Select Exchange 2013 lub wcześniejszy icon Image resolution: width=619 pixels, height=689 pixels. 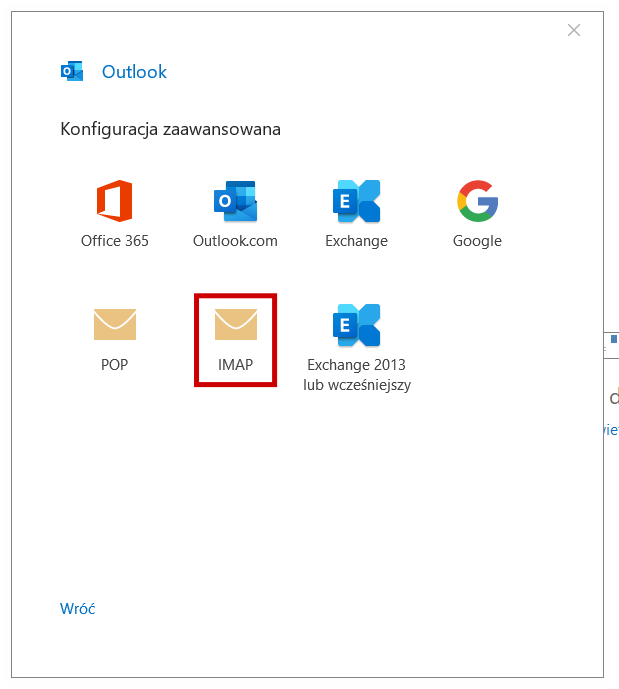click(356, 325)
